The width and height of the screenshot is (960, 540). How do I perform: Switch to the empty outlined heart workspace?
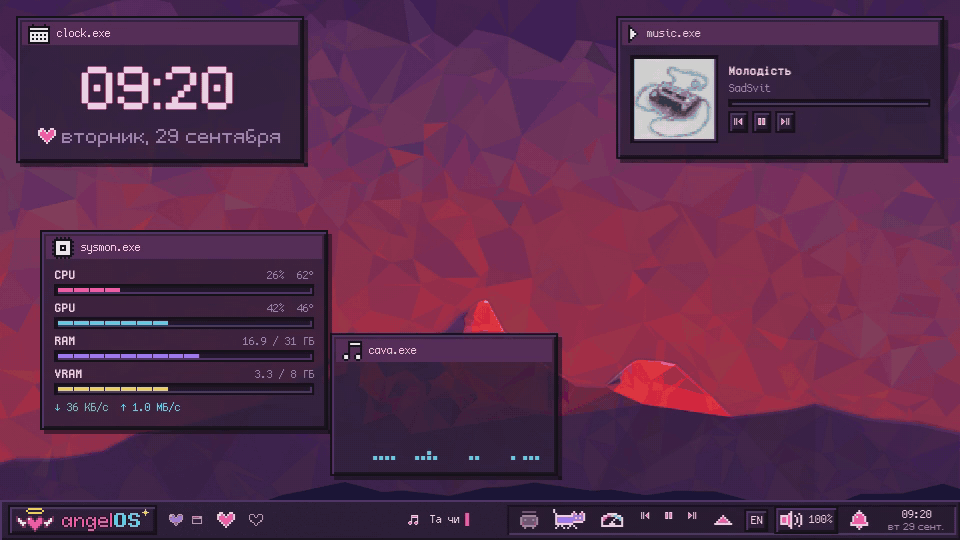tap(256, 520)
